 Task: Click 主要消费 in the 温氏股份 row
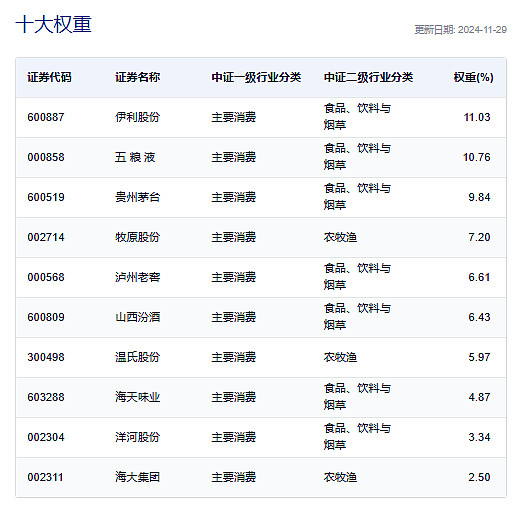click(234, 357)
